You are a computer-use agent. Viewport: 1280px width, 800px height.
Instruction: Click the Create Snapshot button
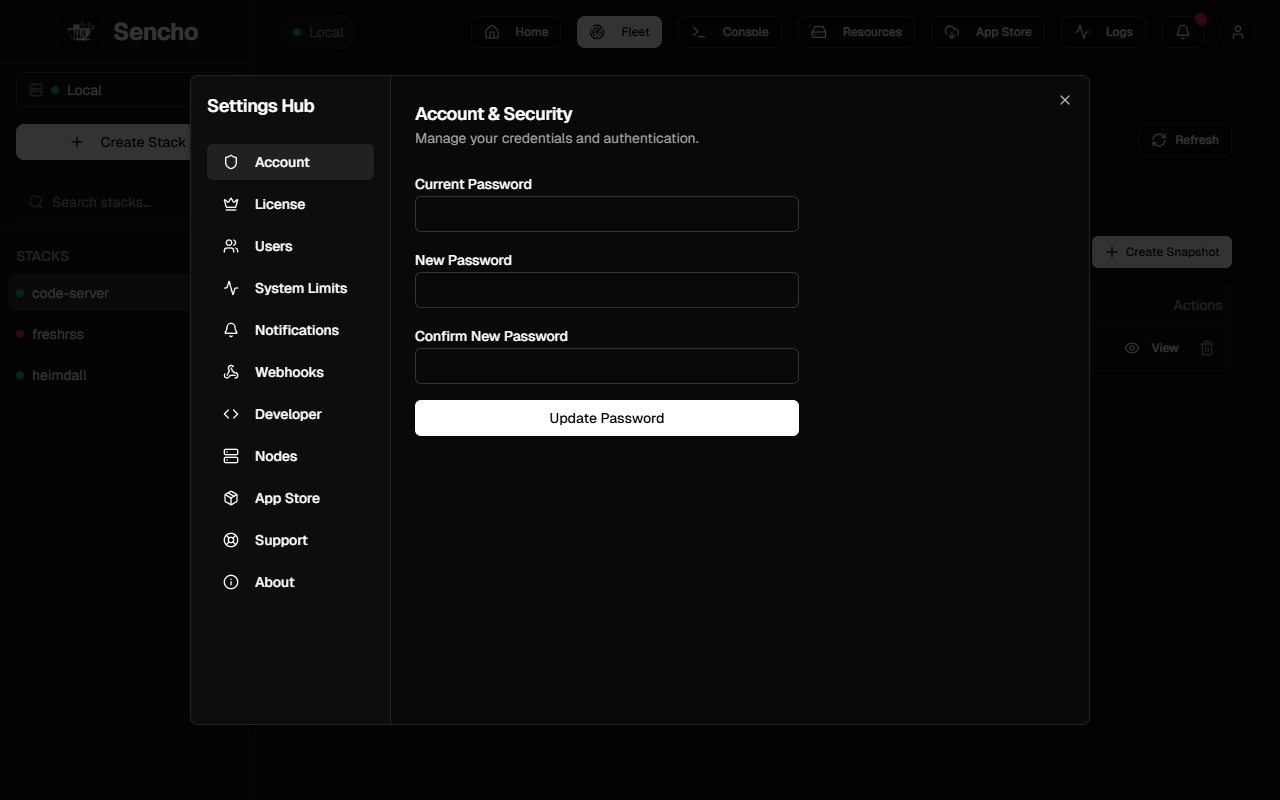click(x=1162, y=252)
